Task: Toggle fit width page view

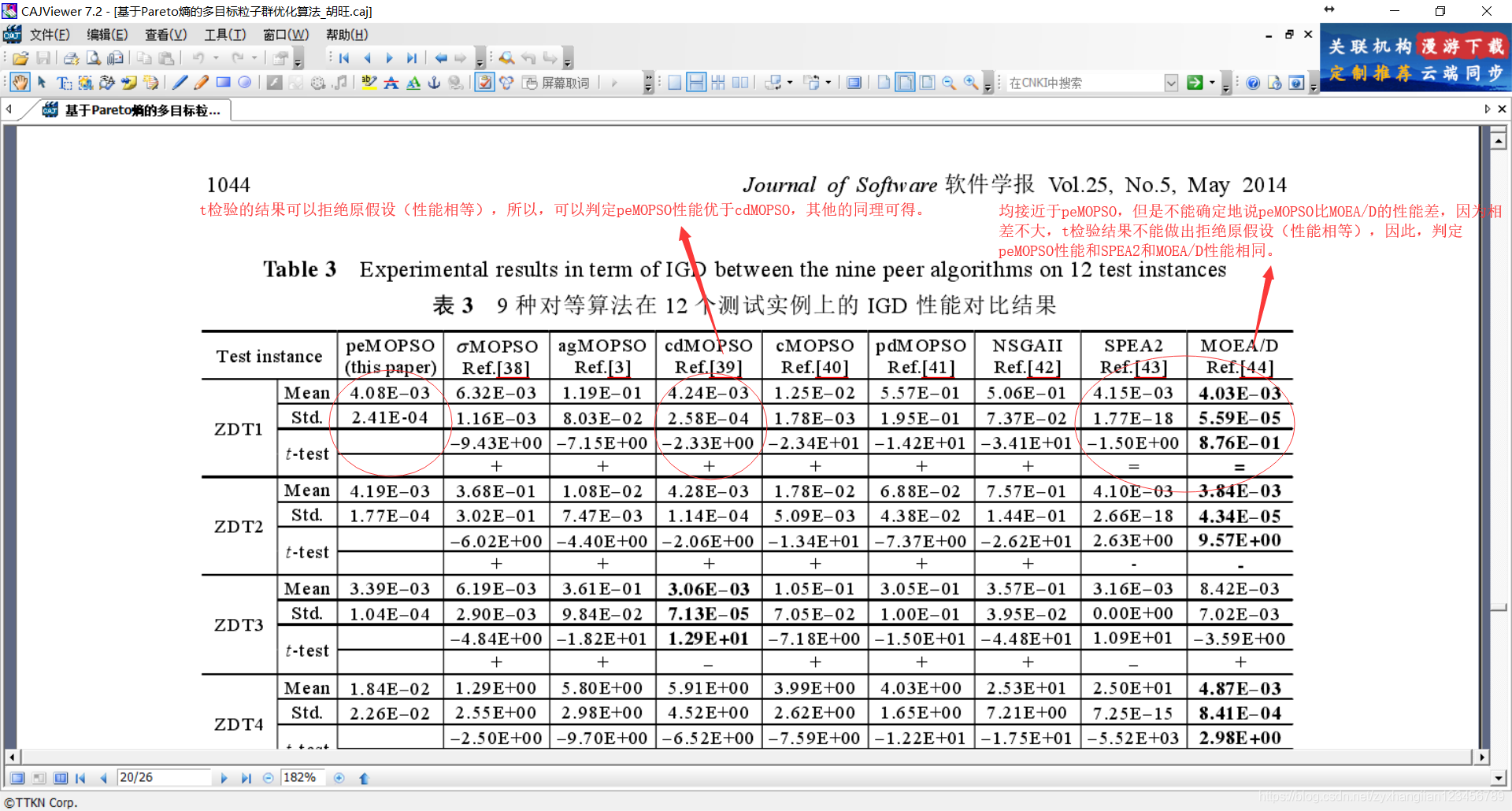Action: click(906, 83)
